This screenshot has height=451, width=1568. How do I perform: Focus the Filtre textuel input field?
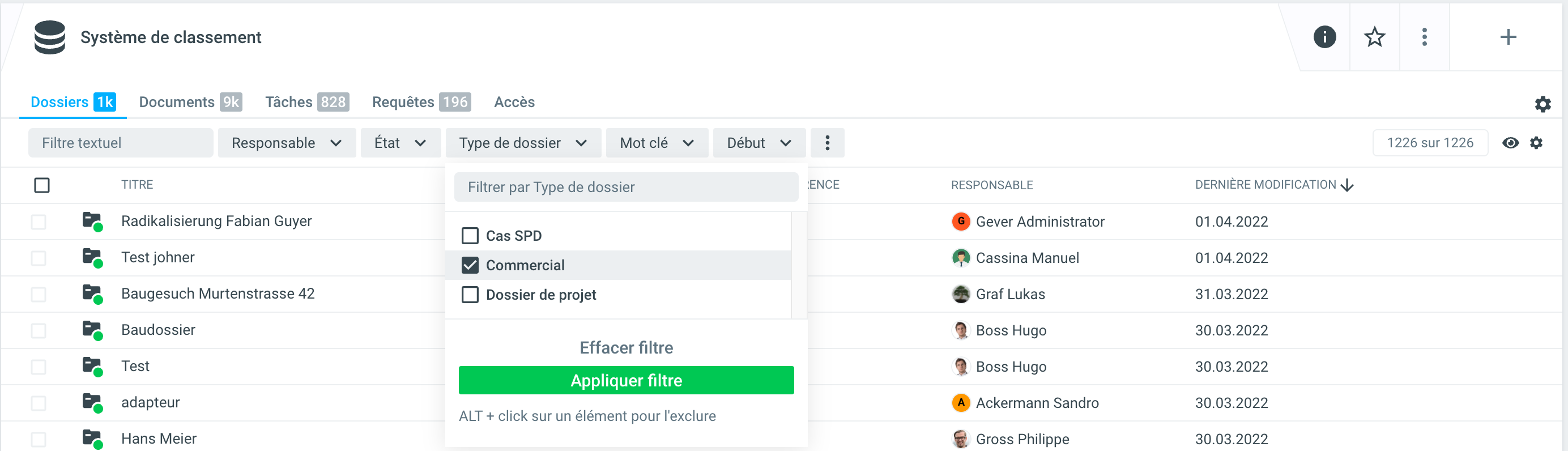click(x=121, y=143)
